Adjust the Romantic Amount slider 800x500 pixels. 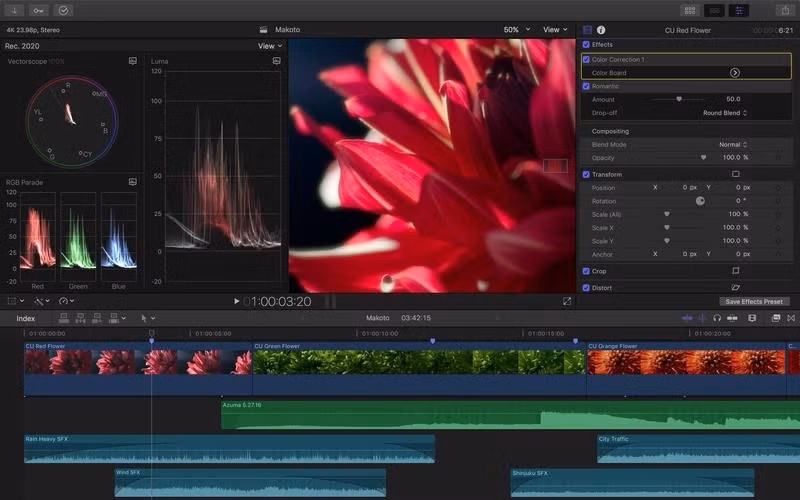click(x=679, y=99)
